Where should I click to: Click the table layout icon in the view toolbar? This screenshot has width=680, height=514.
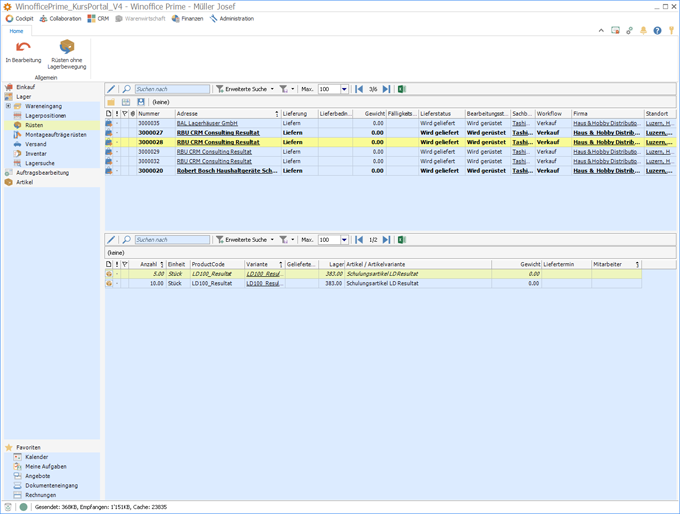[x=126, y=102]
